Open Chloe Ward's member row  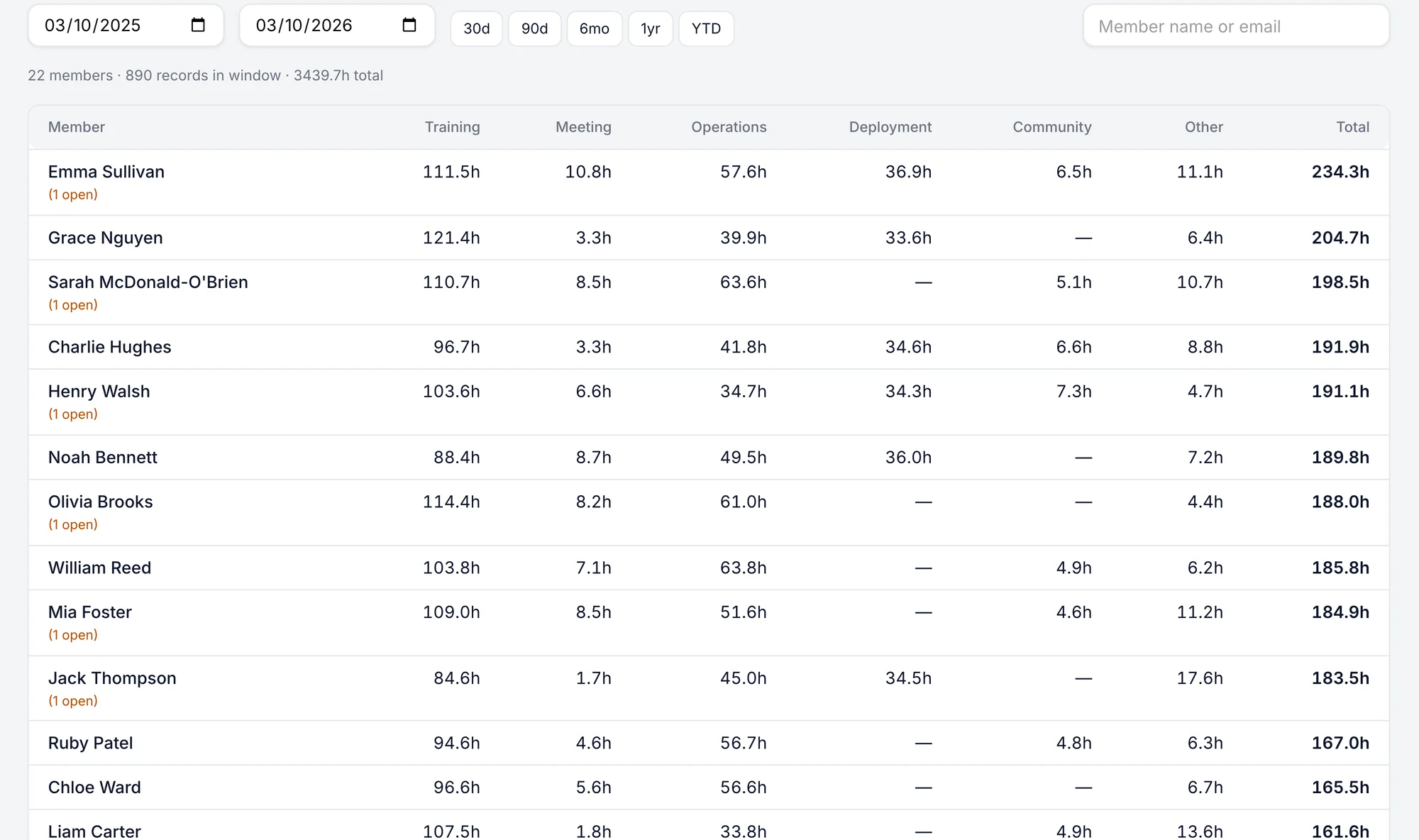click(x=709, y=787)
